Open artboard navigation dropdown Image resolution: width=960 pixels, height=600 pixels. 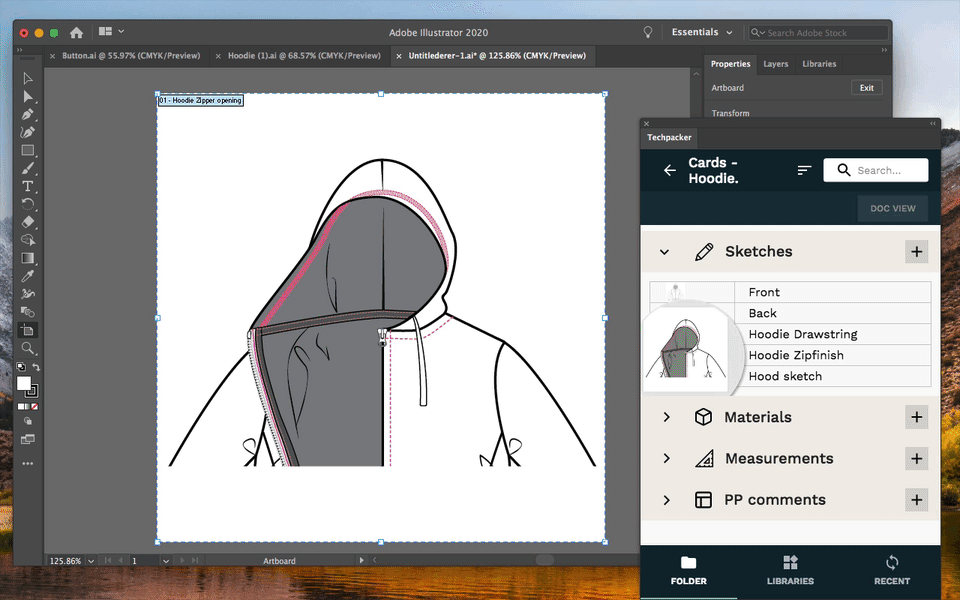pyautogui.click(x=166, y=561)
